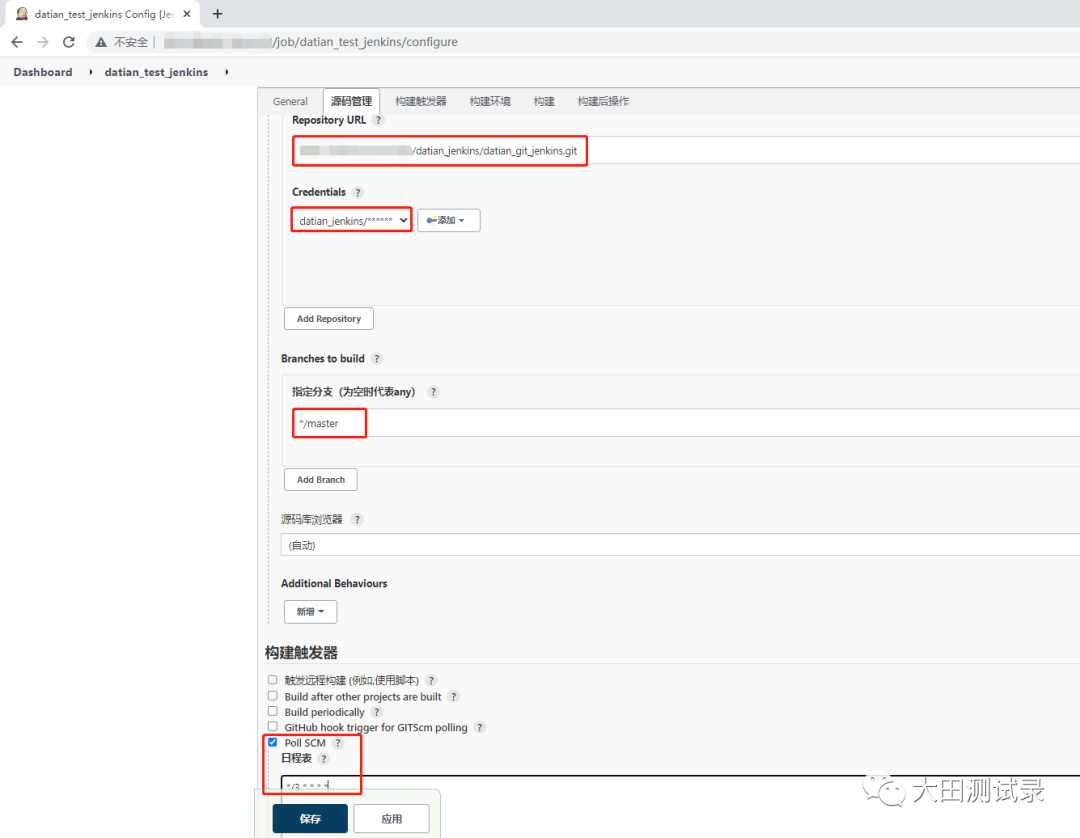The height and width of the screenshot is (838, 1080).
Task: Uncheck Poll SCM checkbox
Action: (273, 742)
